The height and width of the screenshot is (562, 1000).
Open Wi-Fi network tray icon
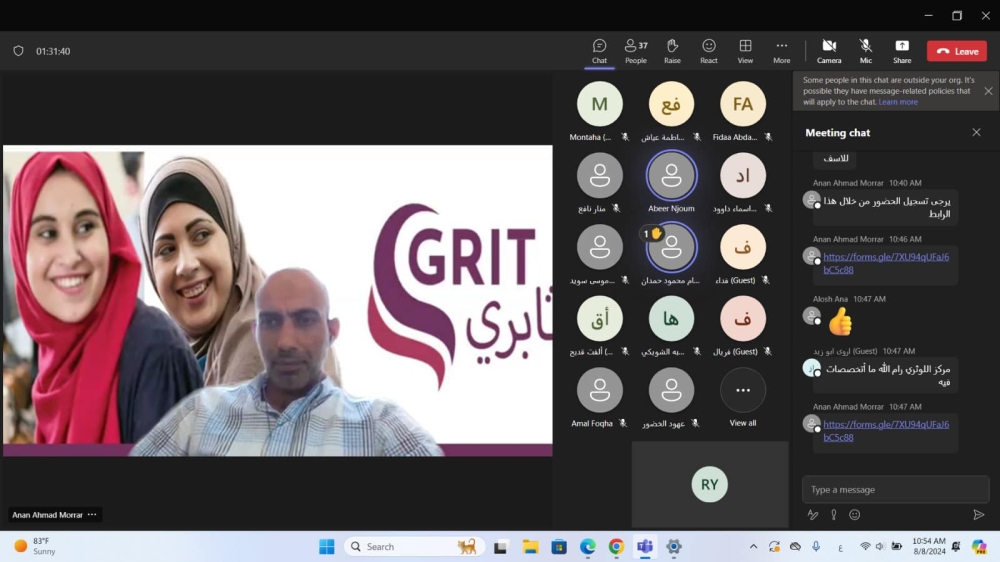click(865, 547)
